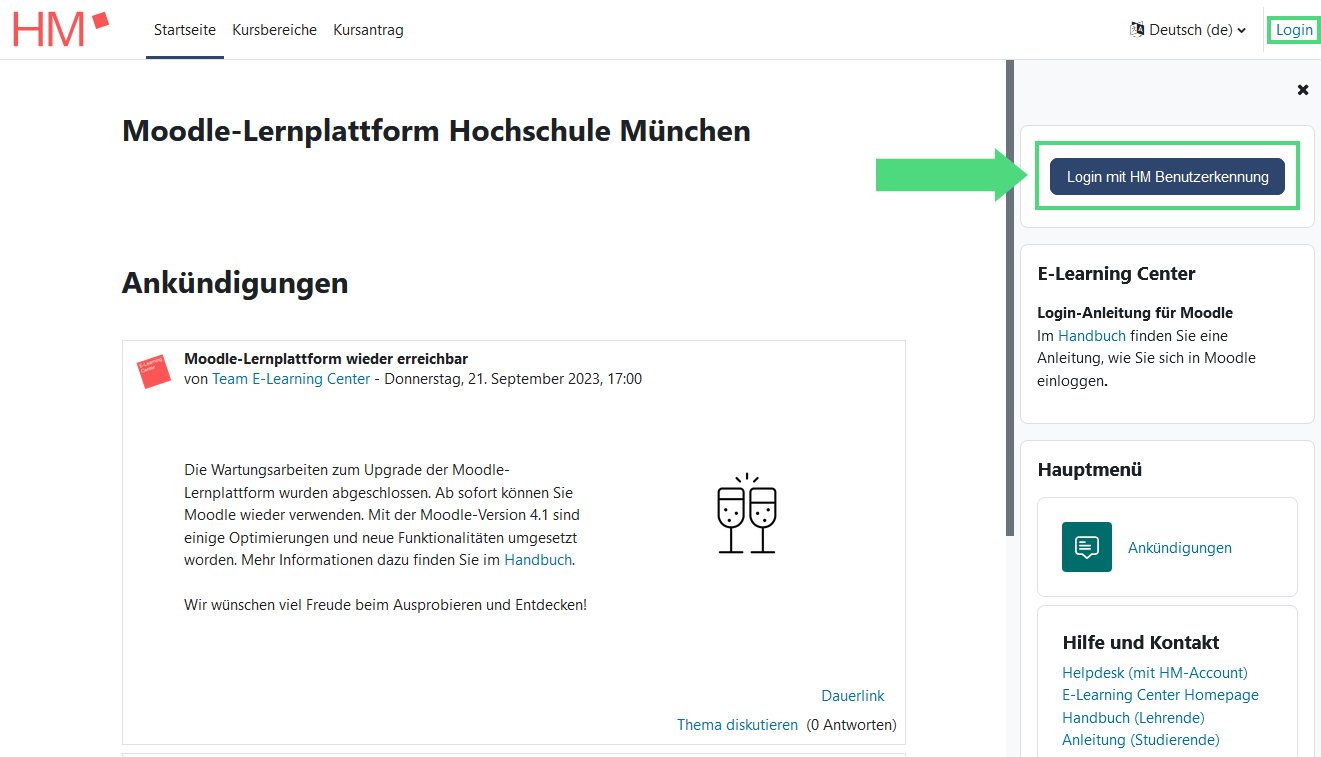Close the right sidebar drawer
Viewport: 1321px width, 757px height.
[1302, 90]
